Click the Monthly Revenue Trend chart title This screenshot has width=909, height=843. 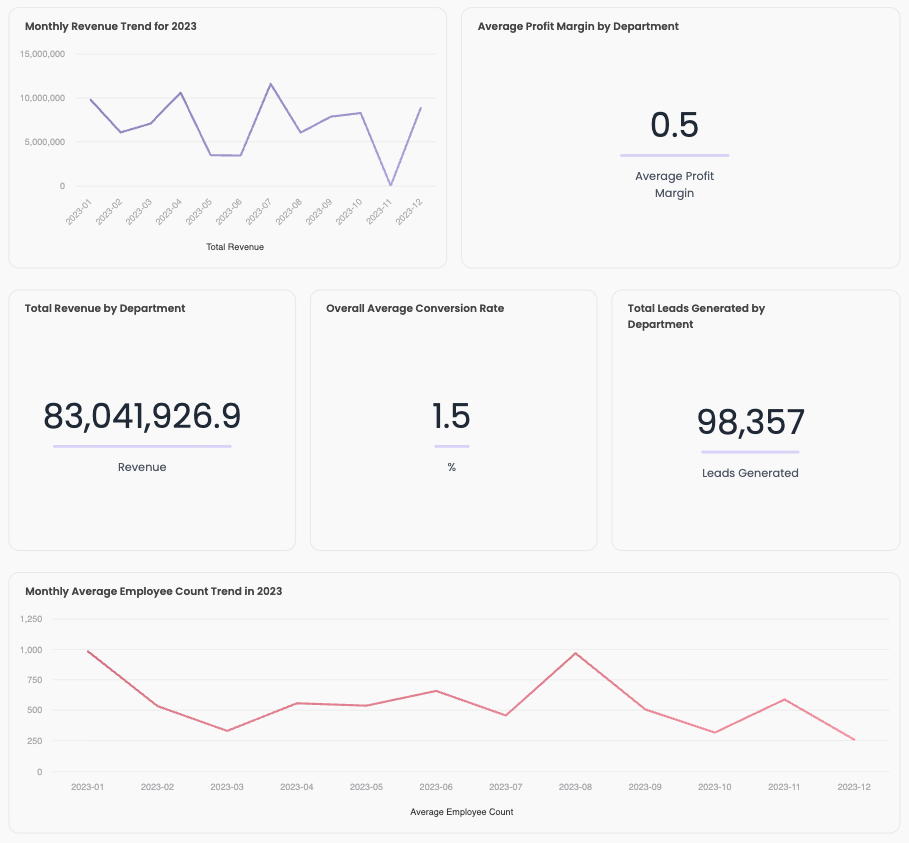[x=113, y=26]
